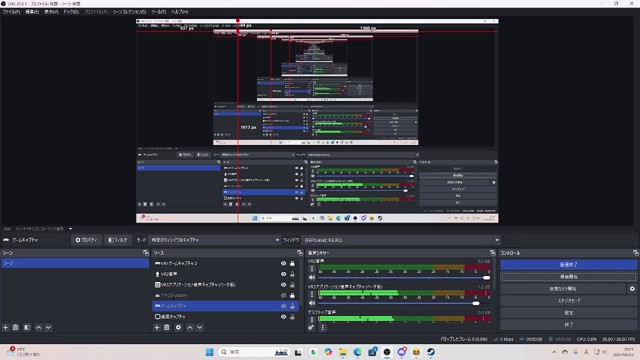Hide the 画面キャプチャ source with eye icon
The image size is (640, 360).
[x=283, y=317]
